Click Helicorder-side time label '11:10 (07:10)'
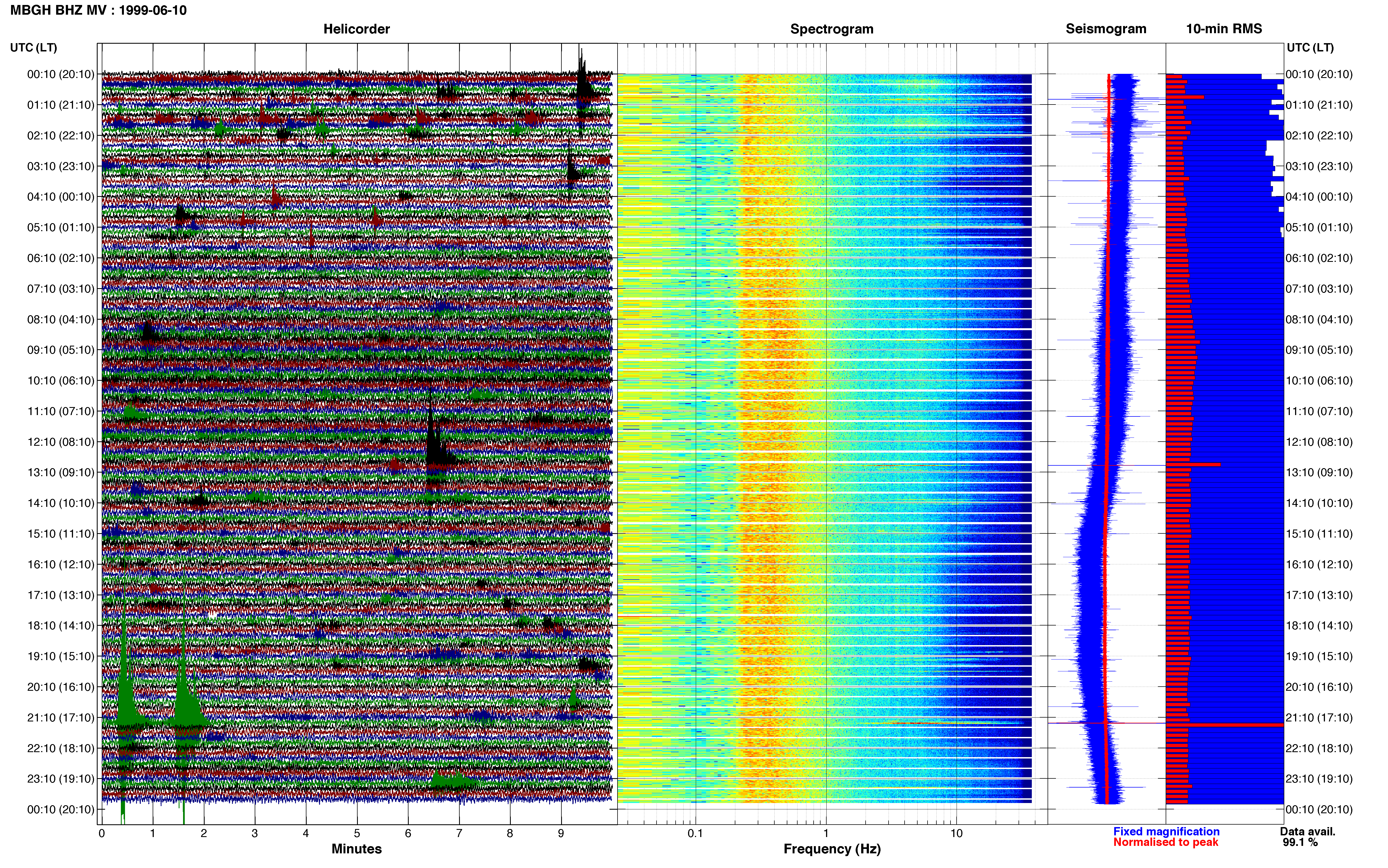 click(x=60, y=412)
